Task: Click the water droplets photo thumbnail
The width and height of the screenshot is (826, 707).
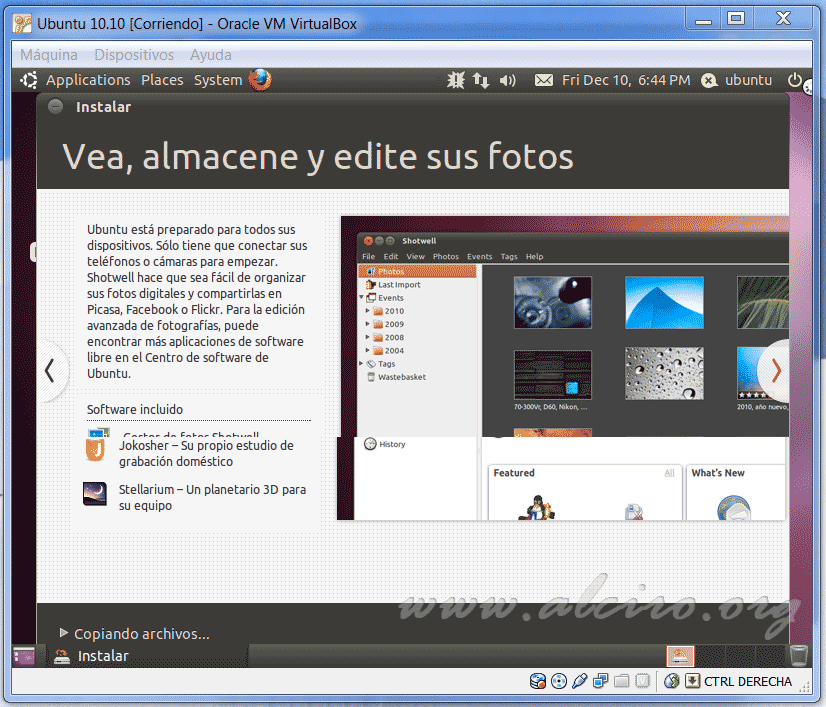Action: tap(664, 373)
